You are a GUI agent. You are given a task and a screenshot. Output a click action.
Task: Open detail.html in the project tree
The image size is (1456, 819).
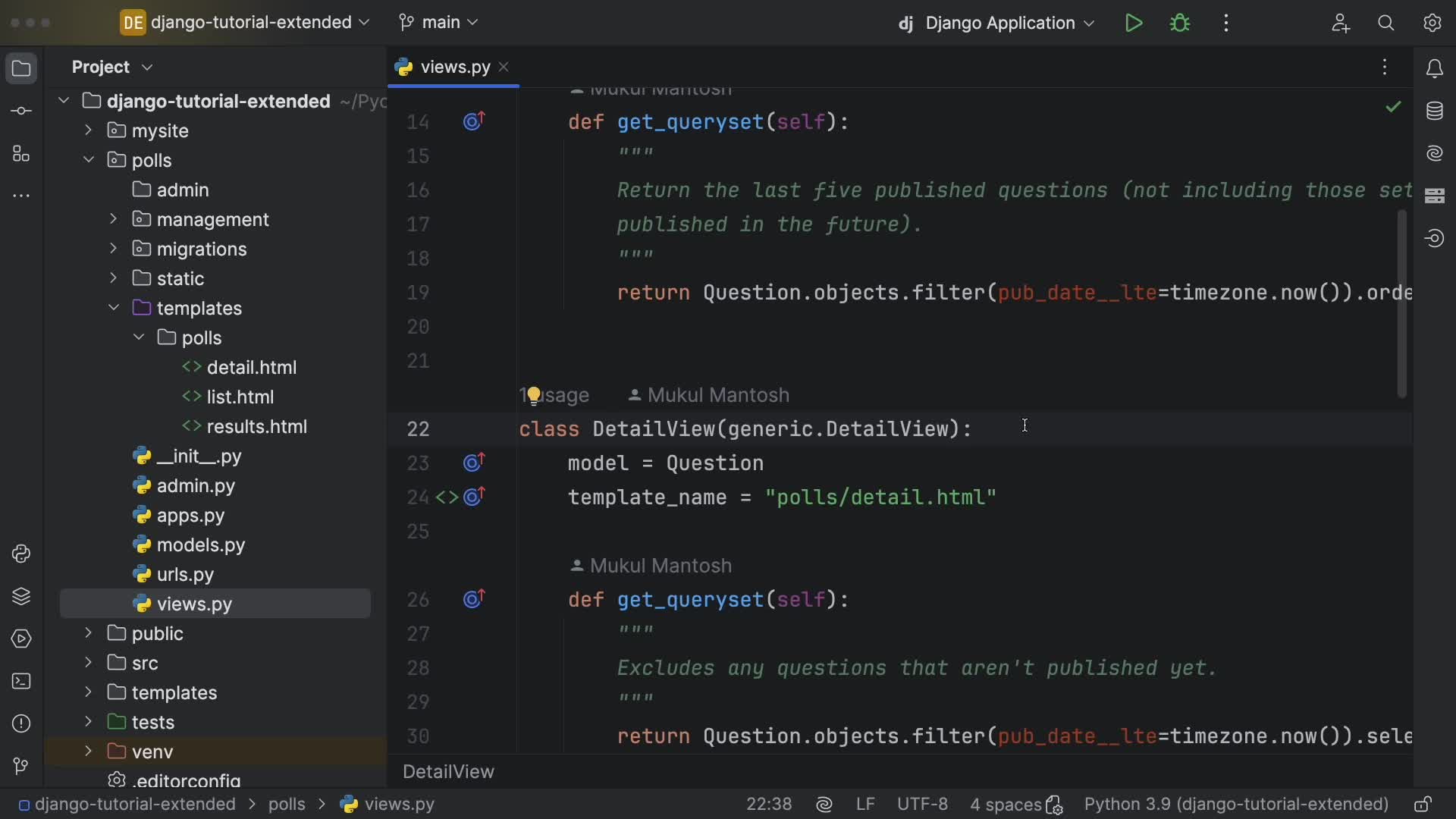tap(251, 368)
